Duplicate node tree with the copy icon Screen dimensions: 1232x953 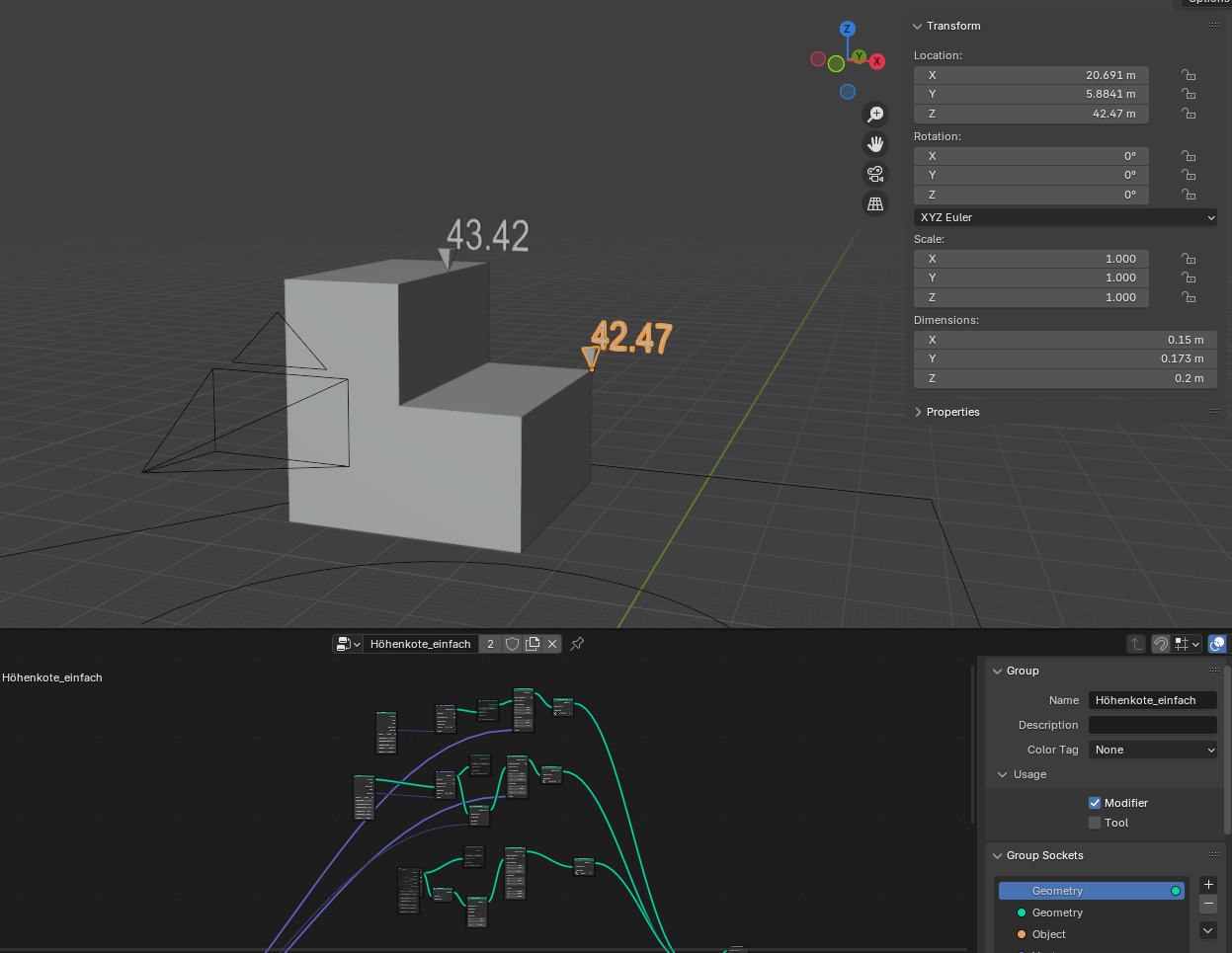tap(533, 644)
